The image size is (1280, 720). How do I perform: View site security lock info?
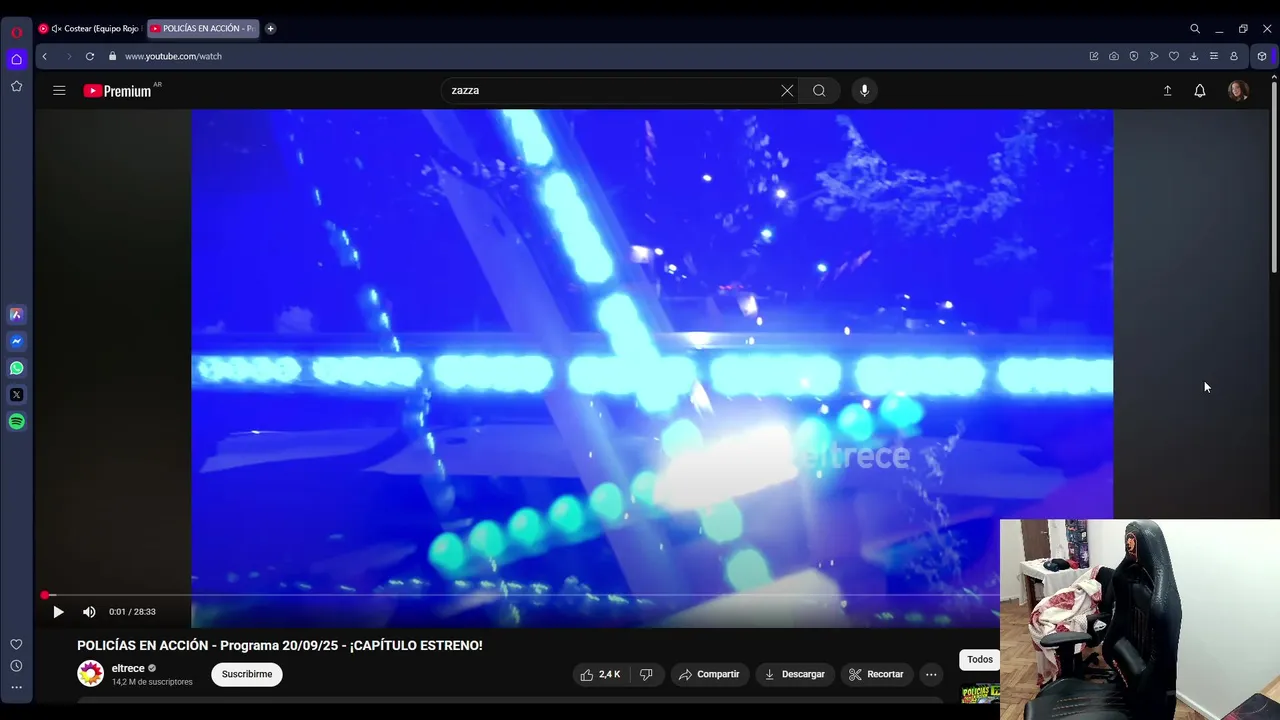tap(113, 56)
